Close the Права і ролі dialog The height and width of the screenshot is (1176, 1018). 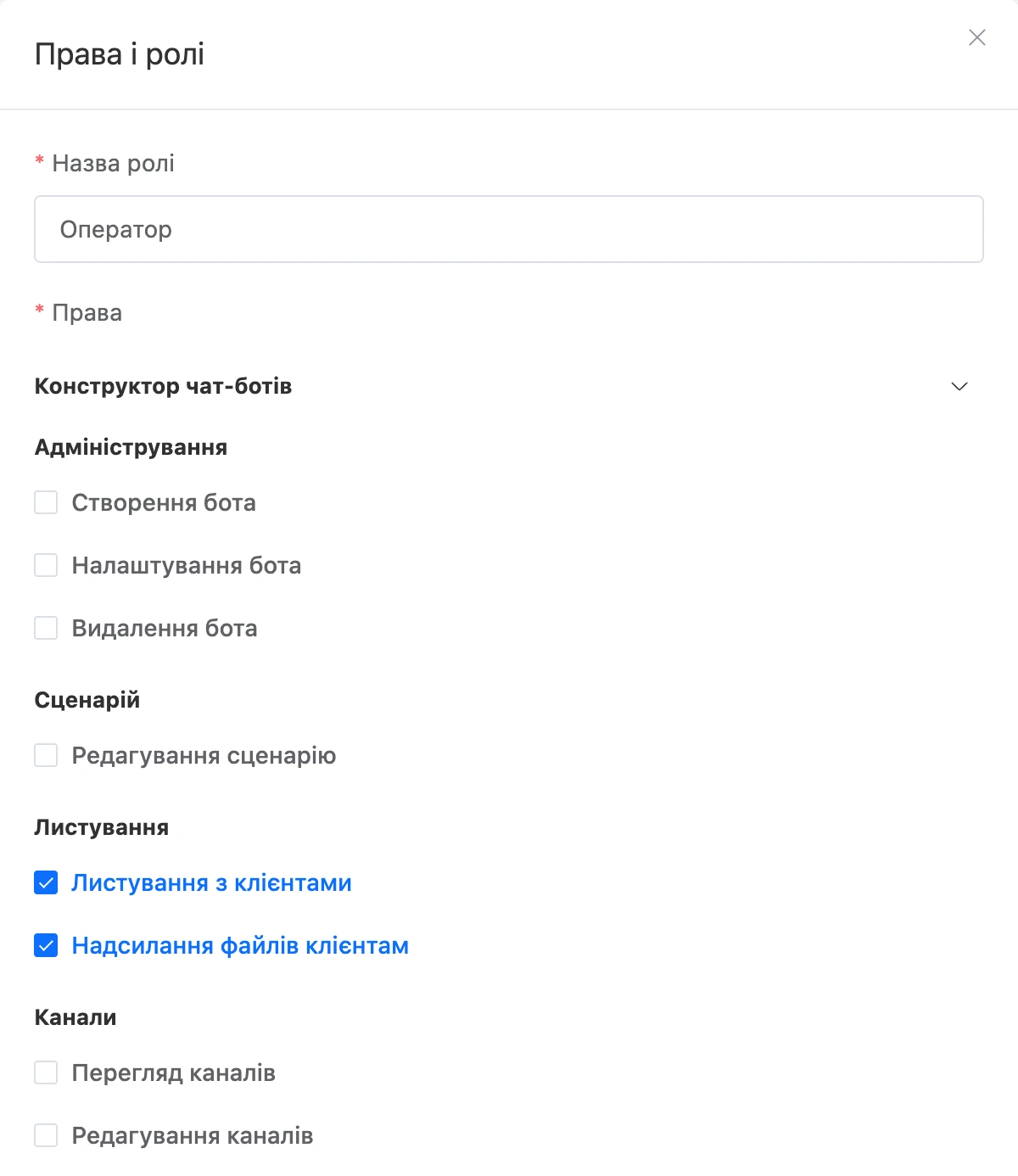pyautogui.click(x=977, y=37)
